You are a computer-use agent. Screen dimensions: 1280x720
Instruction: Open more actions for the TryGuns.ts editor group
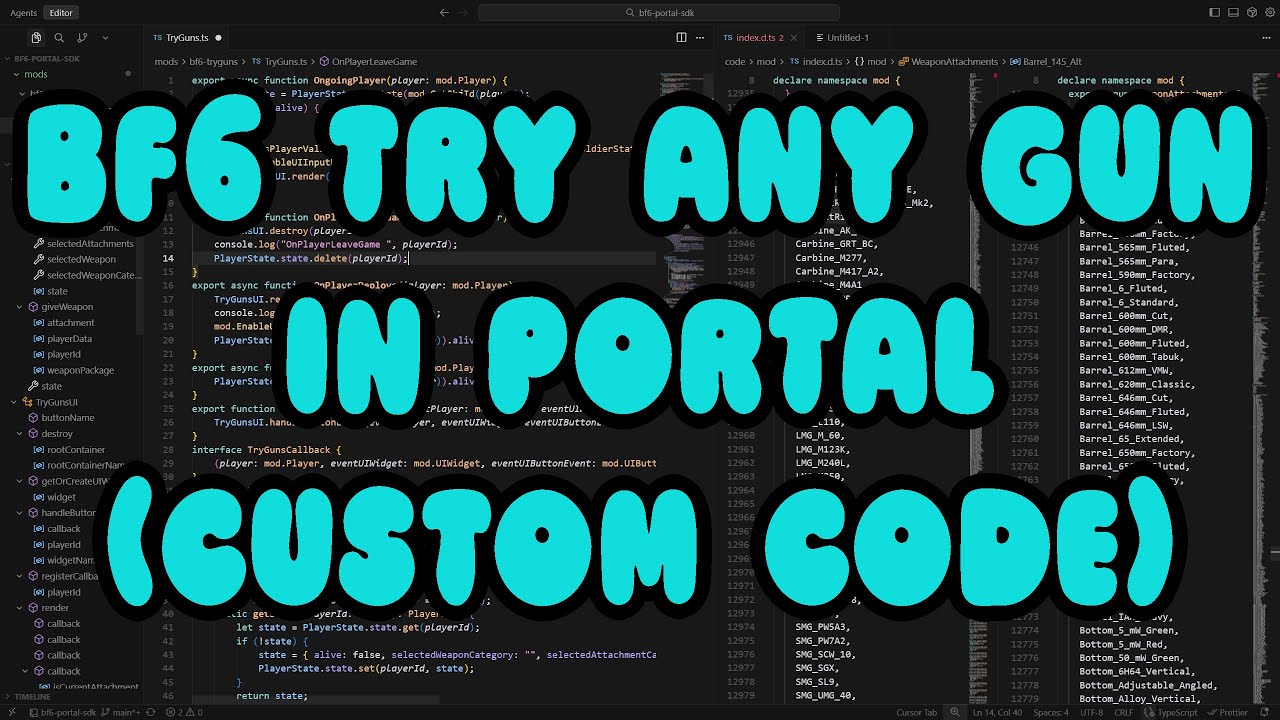[x=701, y=38]
